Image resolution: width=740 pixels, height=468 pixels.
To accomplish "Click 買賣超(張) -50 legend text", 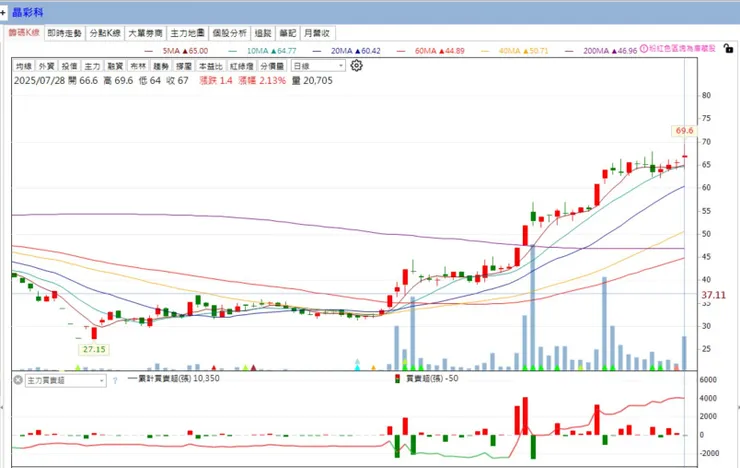I will point(432,378).
